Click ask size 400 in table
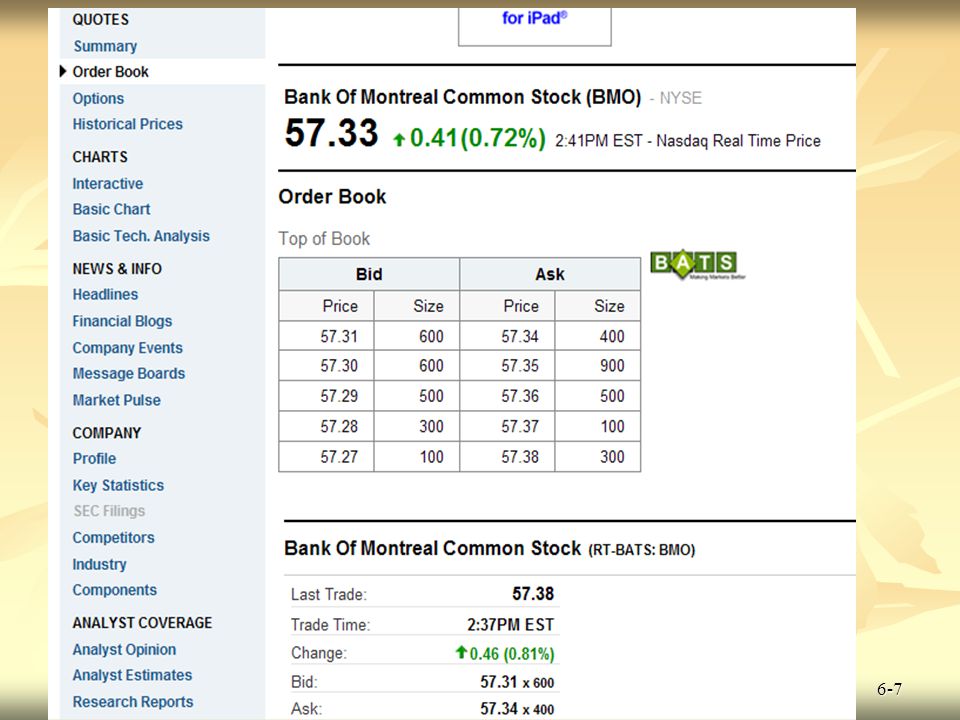The image size is (960, 720). click(598, 336)
